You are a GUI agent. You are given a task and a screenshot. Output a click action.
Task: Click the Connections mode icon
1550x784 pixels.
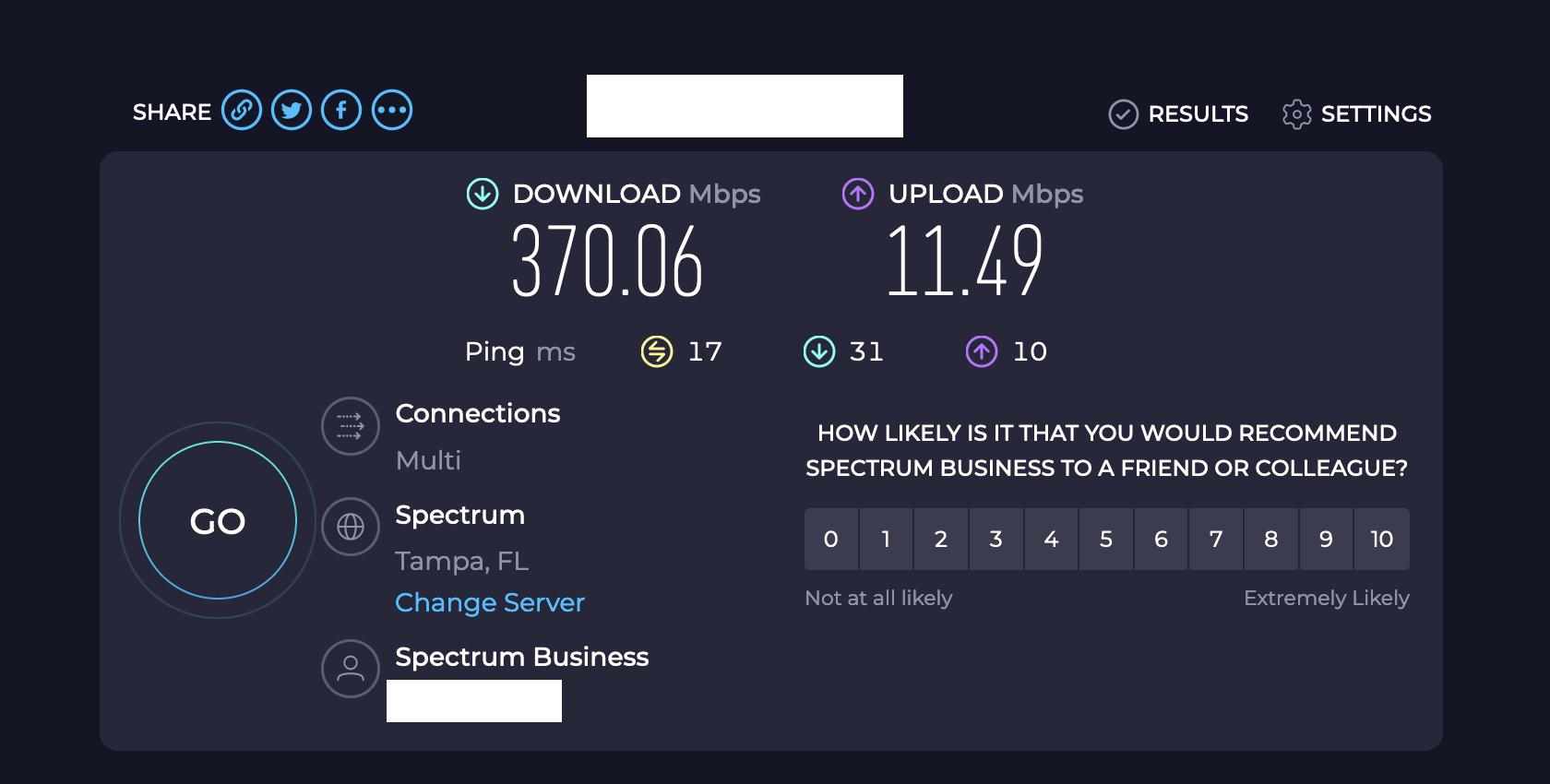click(x=351, y=426)
